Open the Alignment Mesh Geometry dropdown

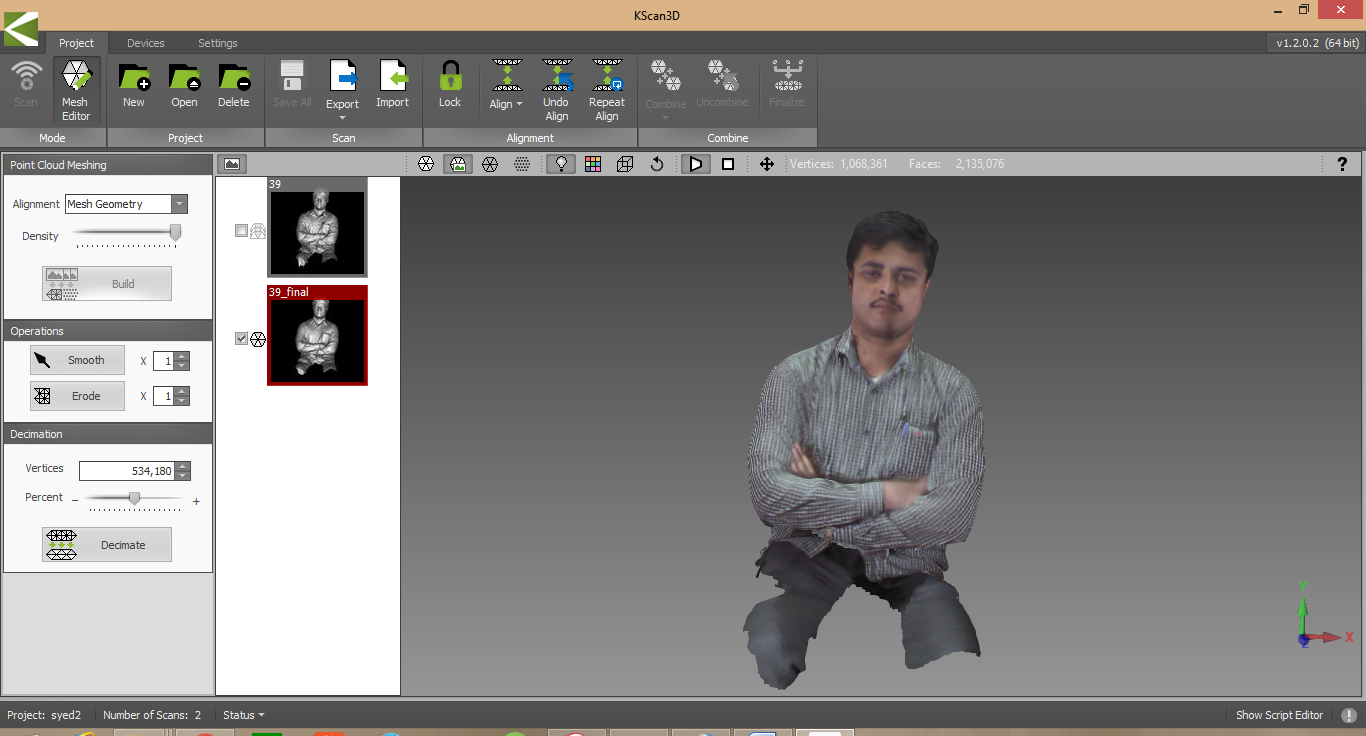(179, 204)
